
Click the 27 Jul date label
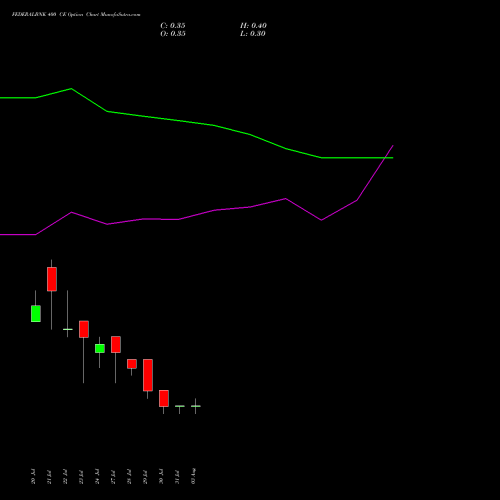[113, 476]
